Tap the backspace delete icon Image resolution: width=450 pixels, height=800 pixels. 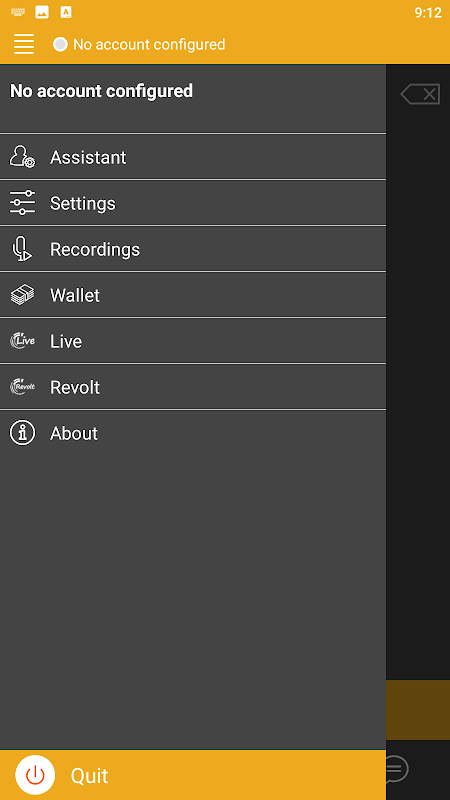coord(420,94)
